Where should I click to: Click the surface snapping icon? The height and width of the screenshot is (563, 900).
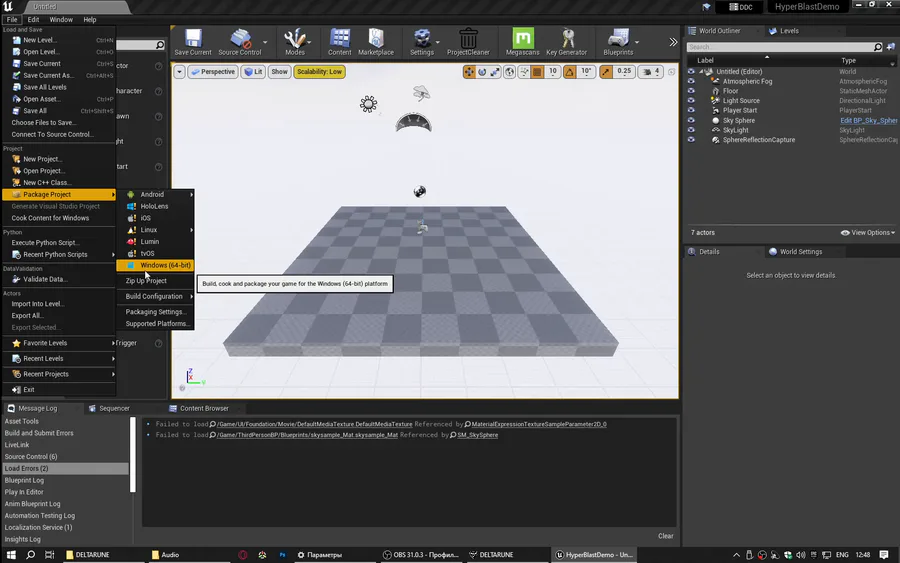click(523, 72)
